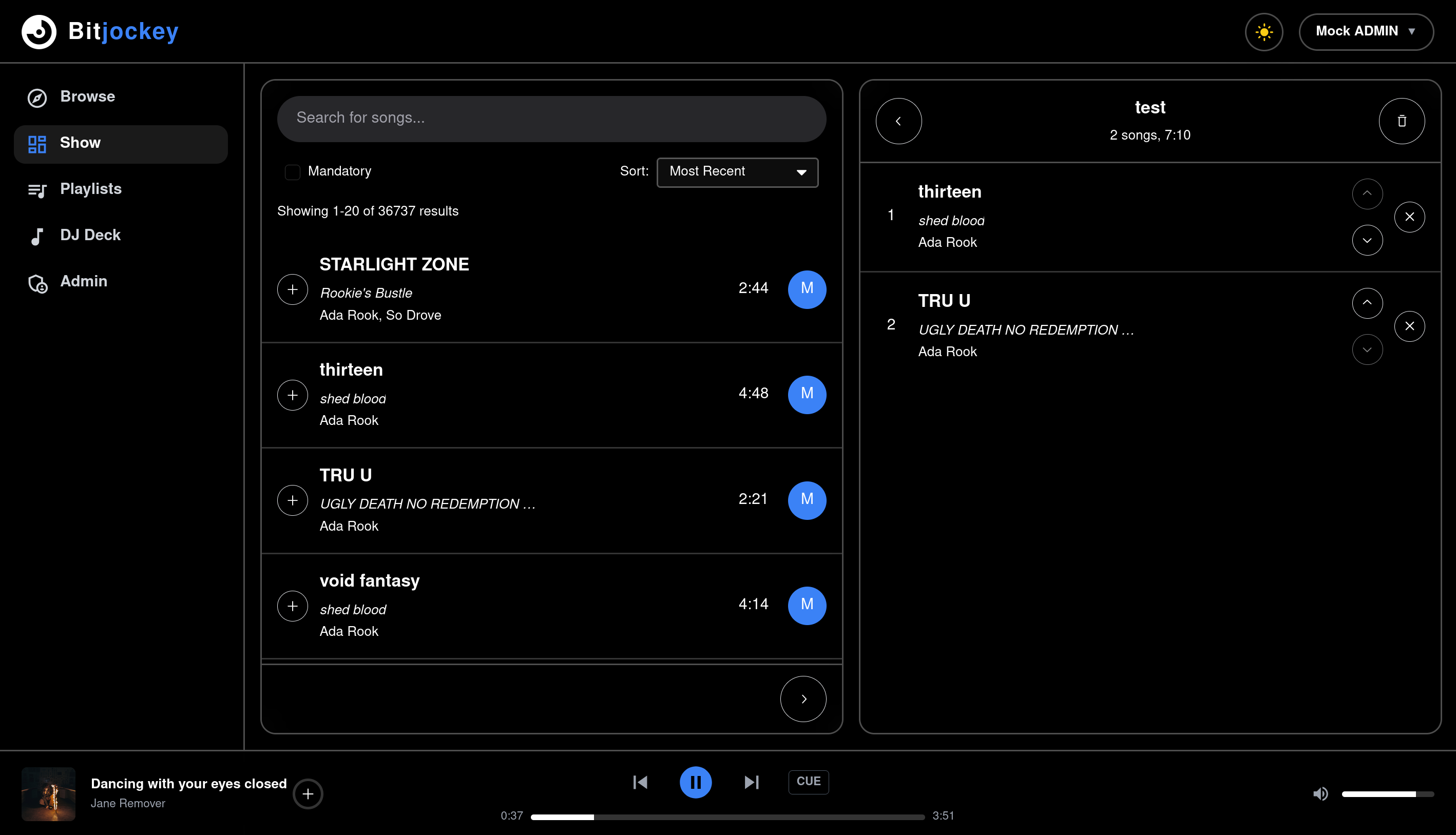Collapse the test queue with the back chevron

click(898, 121)
